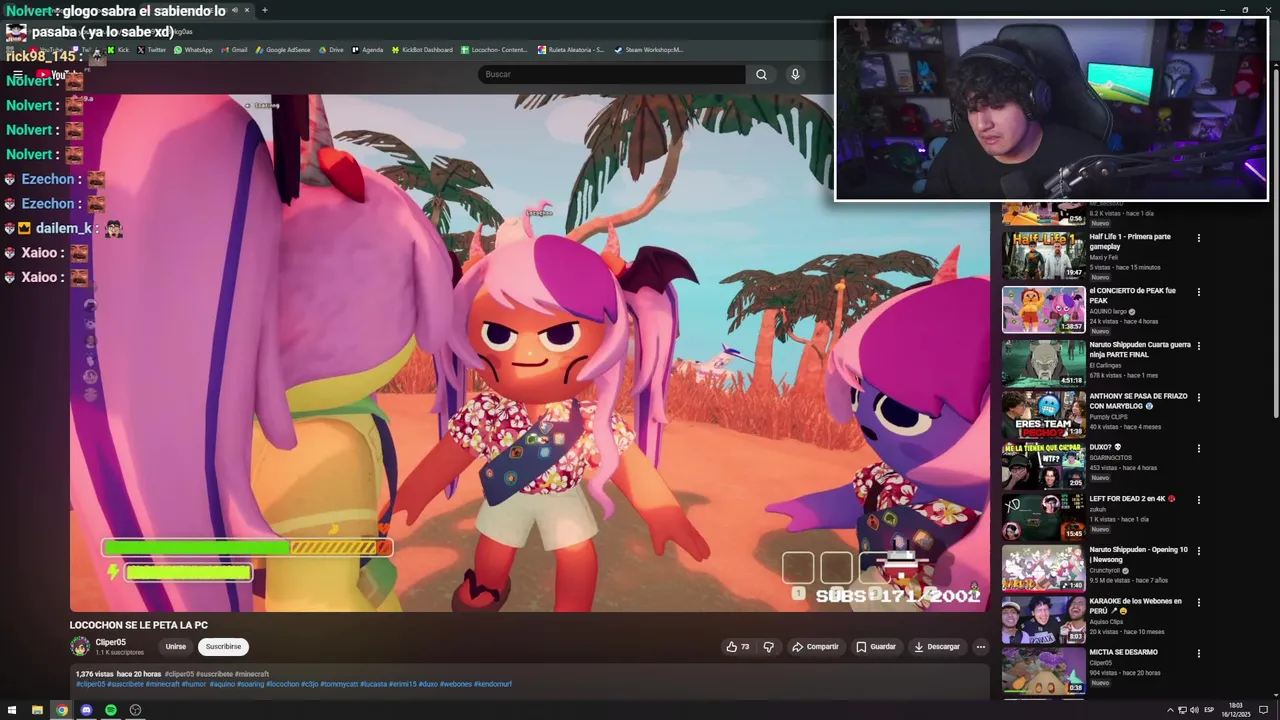The width and height of the screenshot is (1280, 720).
Task: Open the #locochon hashtag link
Action: [x=283, y=684]
